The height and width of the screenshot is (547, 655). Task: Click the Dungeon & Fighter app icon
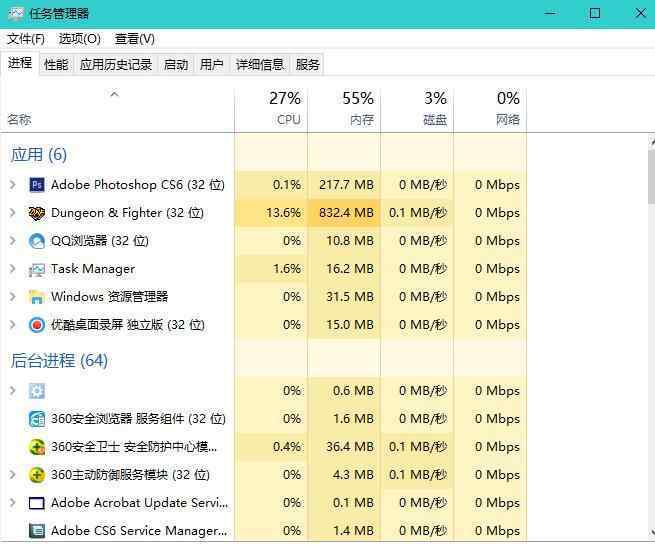(37, 213)
